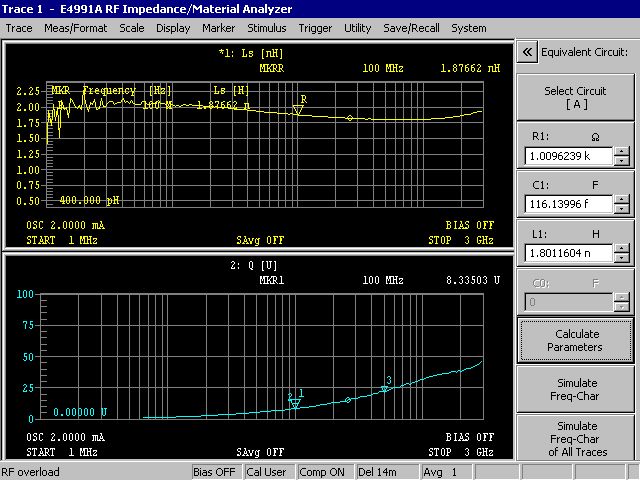Open the Marker menu
The image size is (640, 480).
pyautogui.click(x=218, y=28)
